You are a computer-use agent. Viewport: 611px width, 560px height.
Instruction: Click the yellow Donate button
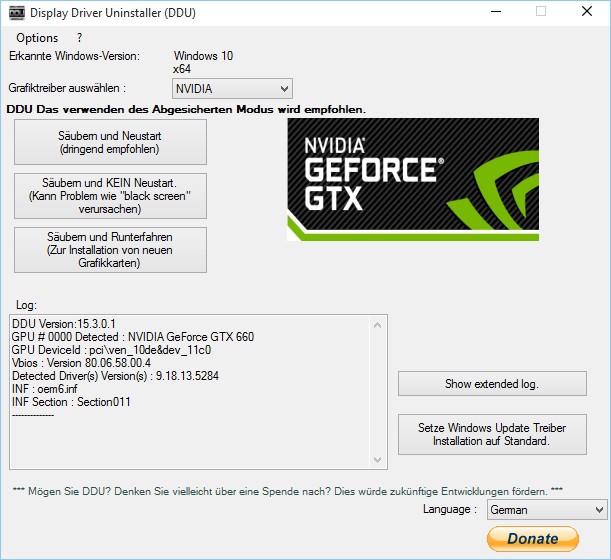pos(532,538)
